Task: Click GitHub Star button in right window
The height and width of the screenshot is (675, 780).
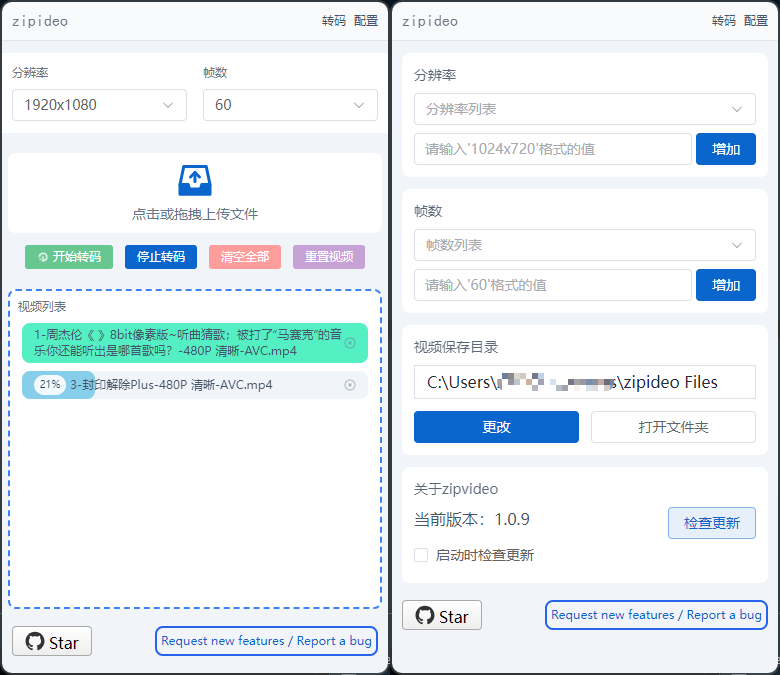Action: (x=442, y=616)
